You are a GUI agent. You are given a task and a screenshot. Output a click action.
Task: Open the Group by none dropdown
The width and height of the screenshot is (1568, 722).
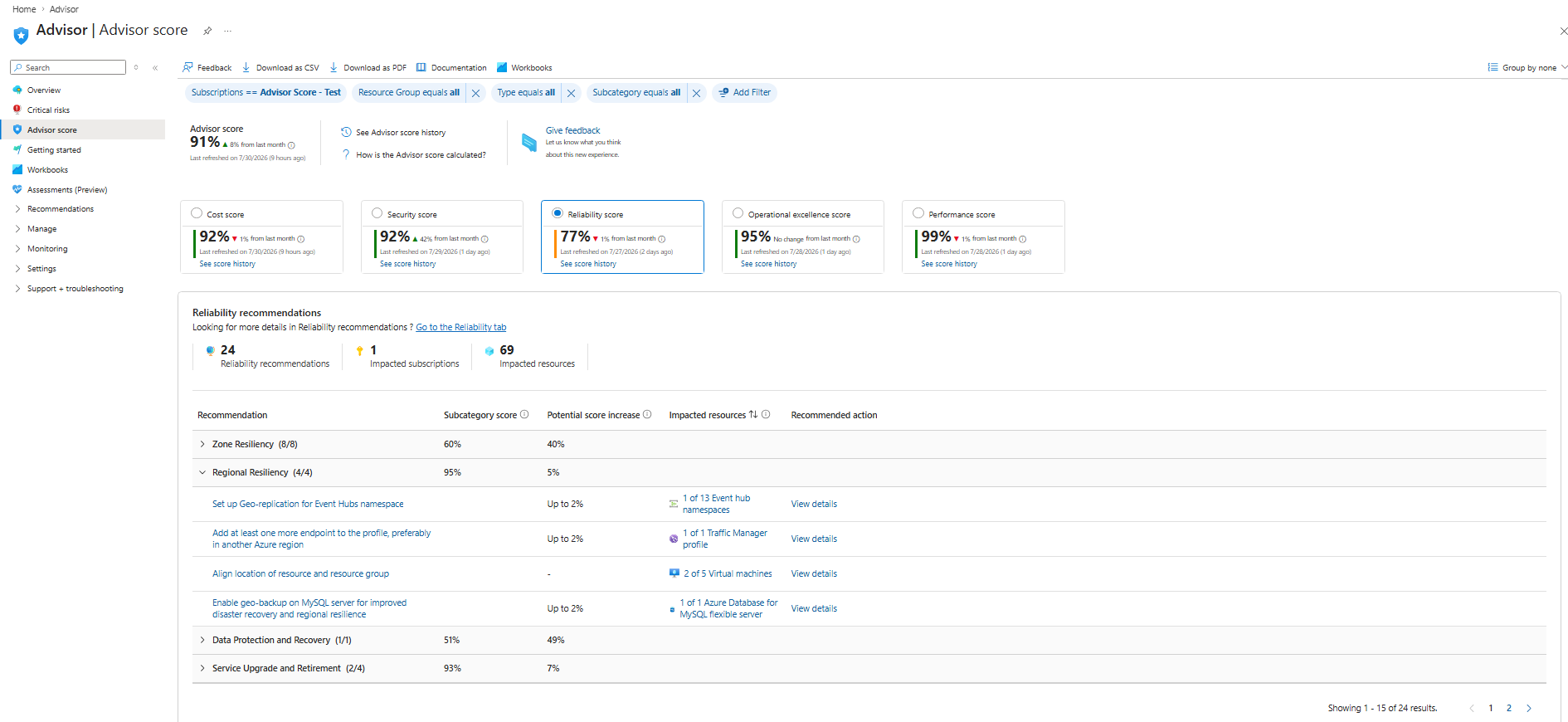pyautogui.click(x=1527, y=68)
